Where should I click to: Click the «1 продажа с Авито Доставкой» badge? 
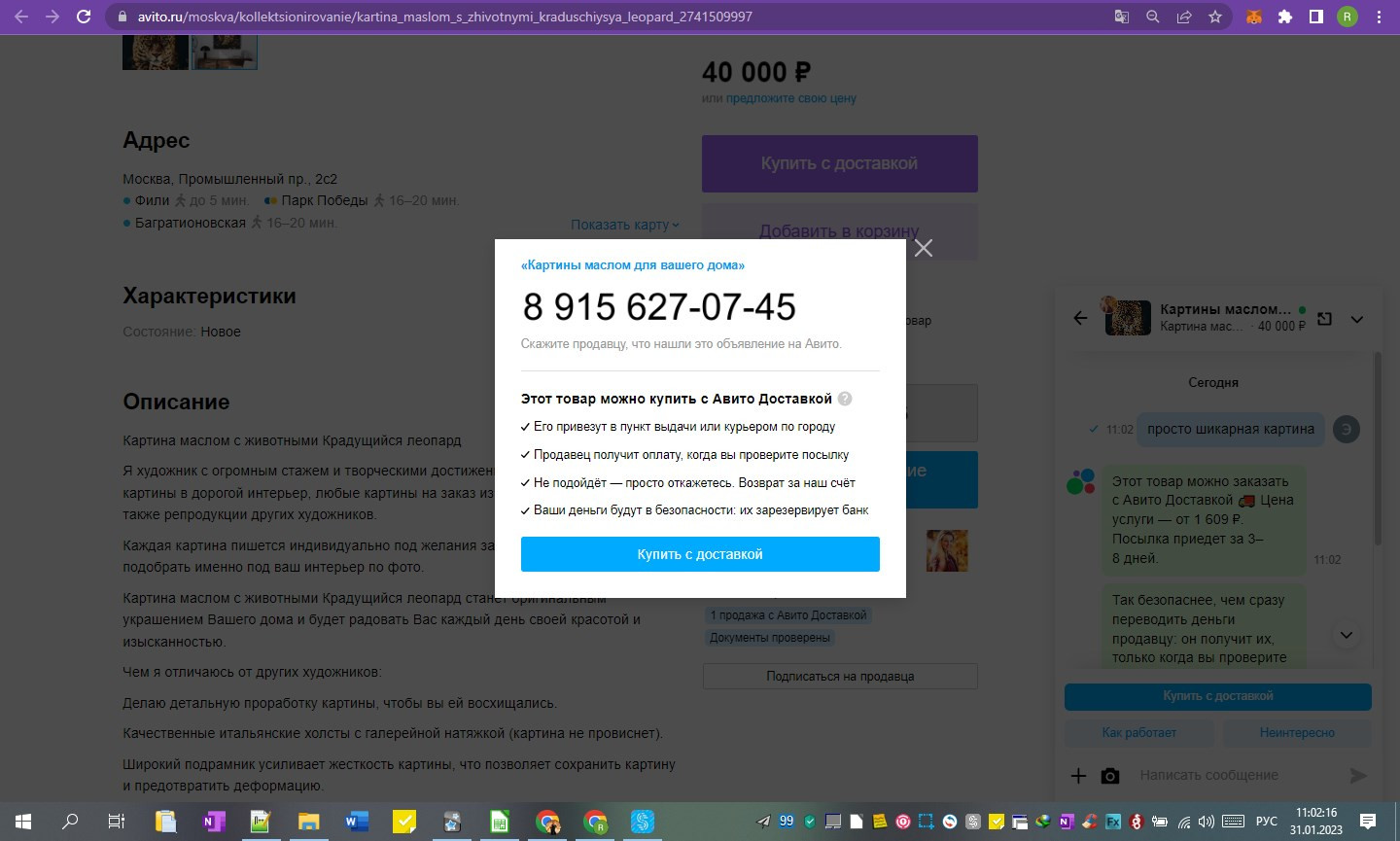[788, 615]
